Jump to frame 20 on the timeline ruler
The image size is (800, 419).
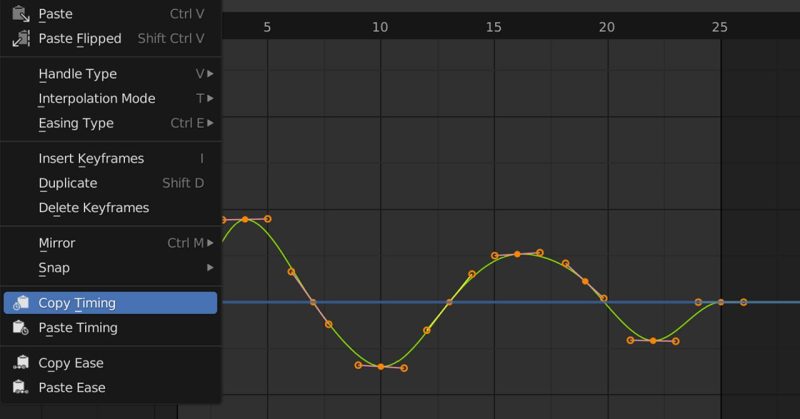[x=607, y=27]
